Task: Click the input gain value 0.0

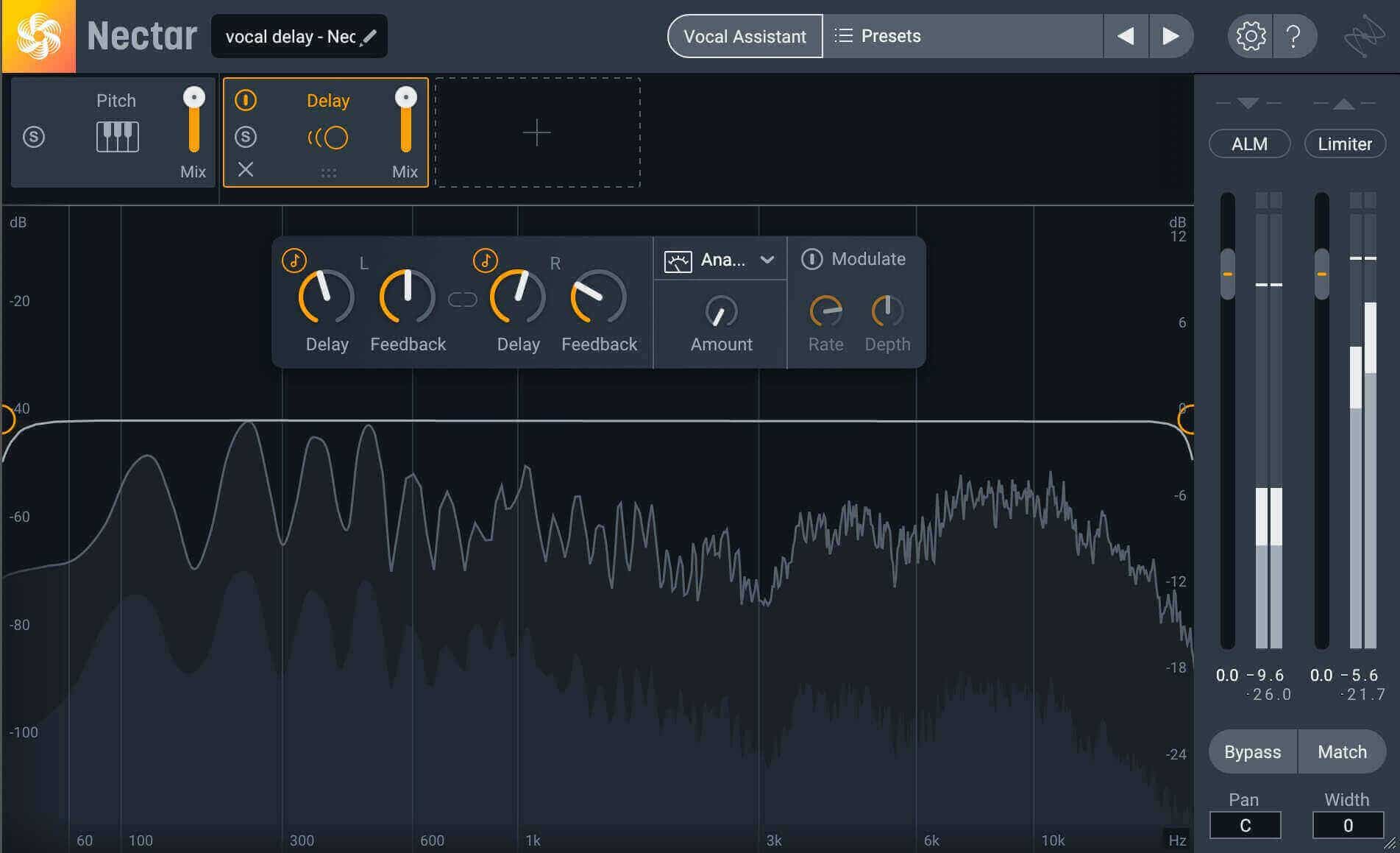Action: [x=1227, y=675]
